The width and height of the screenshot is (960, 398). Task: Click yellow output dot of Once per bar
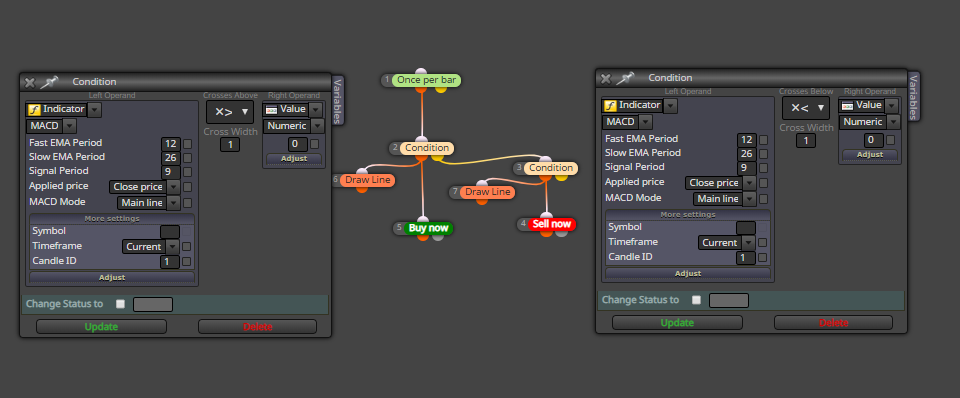(x=441, y=89)
